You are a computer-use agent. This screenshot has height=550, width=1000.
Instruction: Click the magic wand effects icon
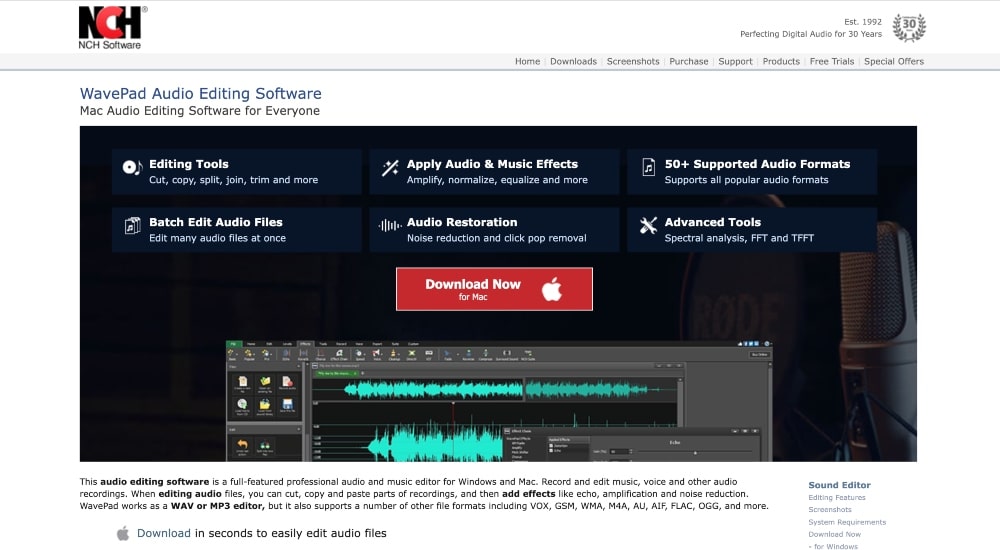click(390, 168)
